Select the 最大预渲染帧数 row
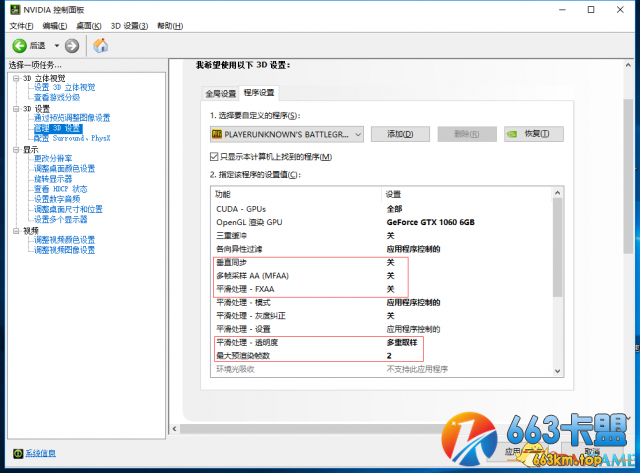 (382, 356)
